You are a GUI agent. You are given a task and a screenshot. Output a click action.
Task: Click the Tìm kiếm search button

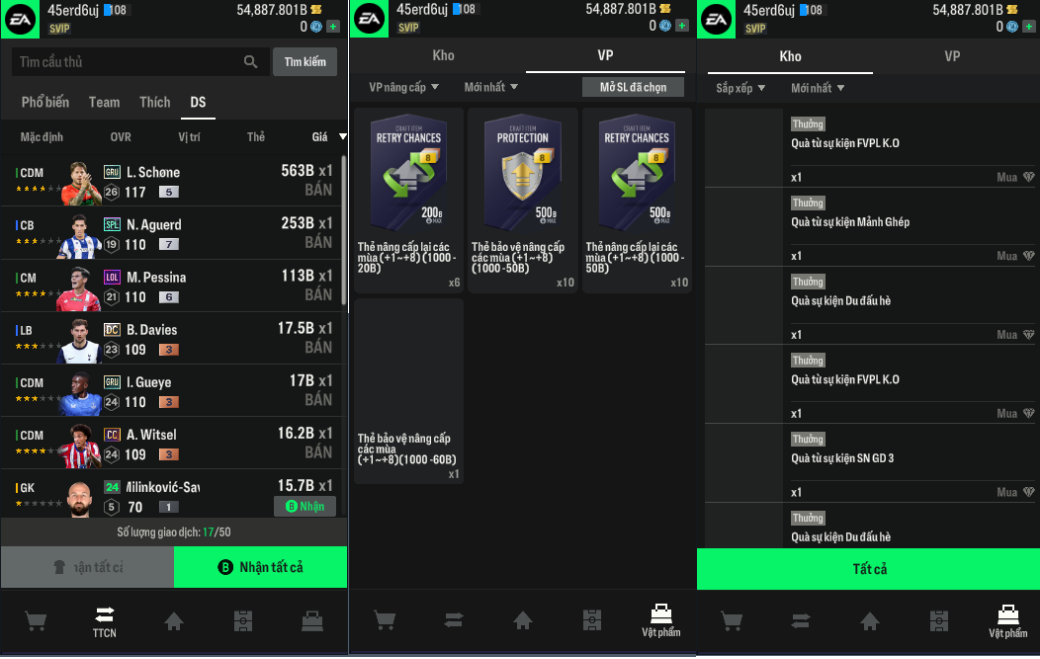coord(305,62)
